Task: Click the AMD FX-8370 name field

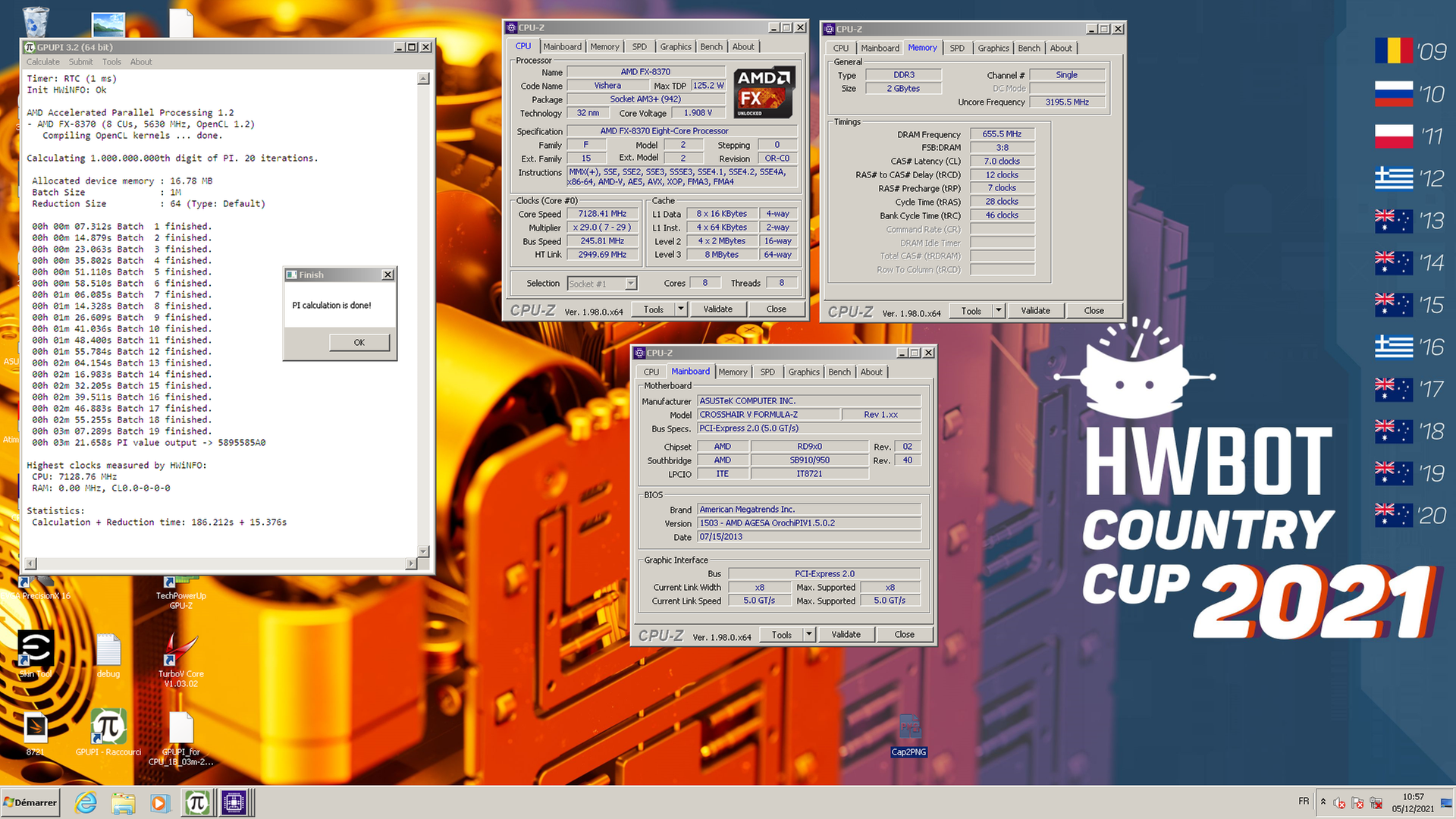Action: point(645,72)
